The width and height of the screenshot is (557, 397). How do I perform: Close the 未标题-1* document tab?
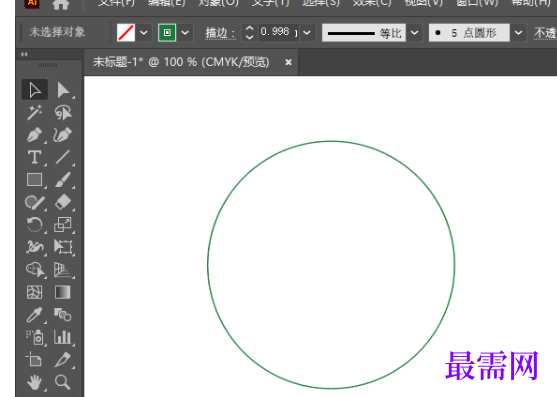(x=288, y=62)
